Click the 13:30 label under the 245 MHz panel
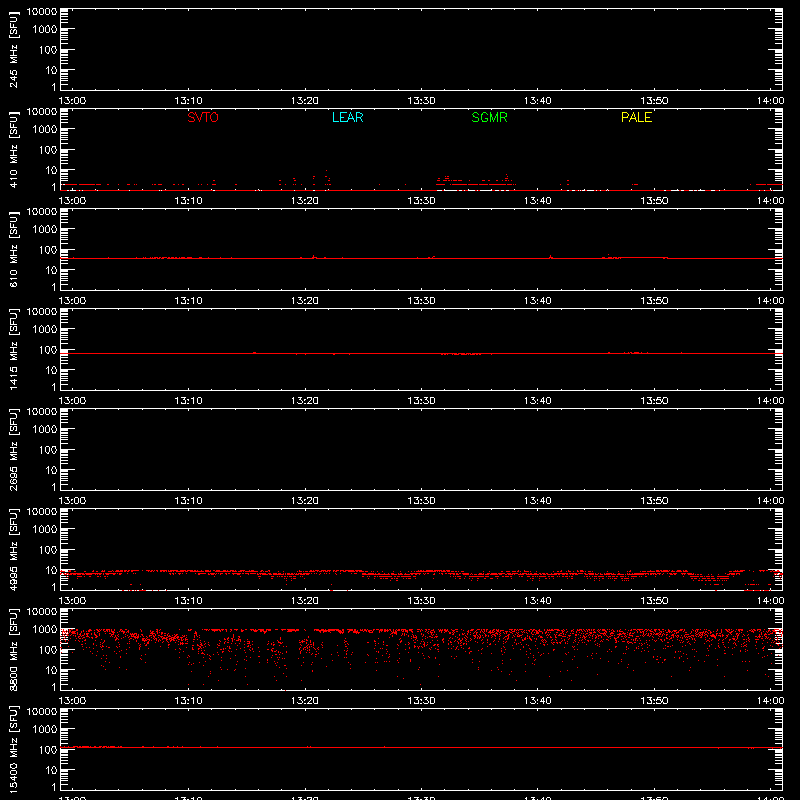This screenshot has height=800, width=800. tap(421, 101)
